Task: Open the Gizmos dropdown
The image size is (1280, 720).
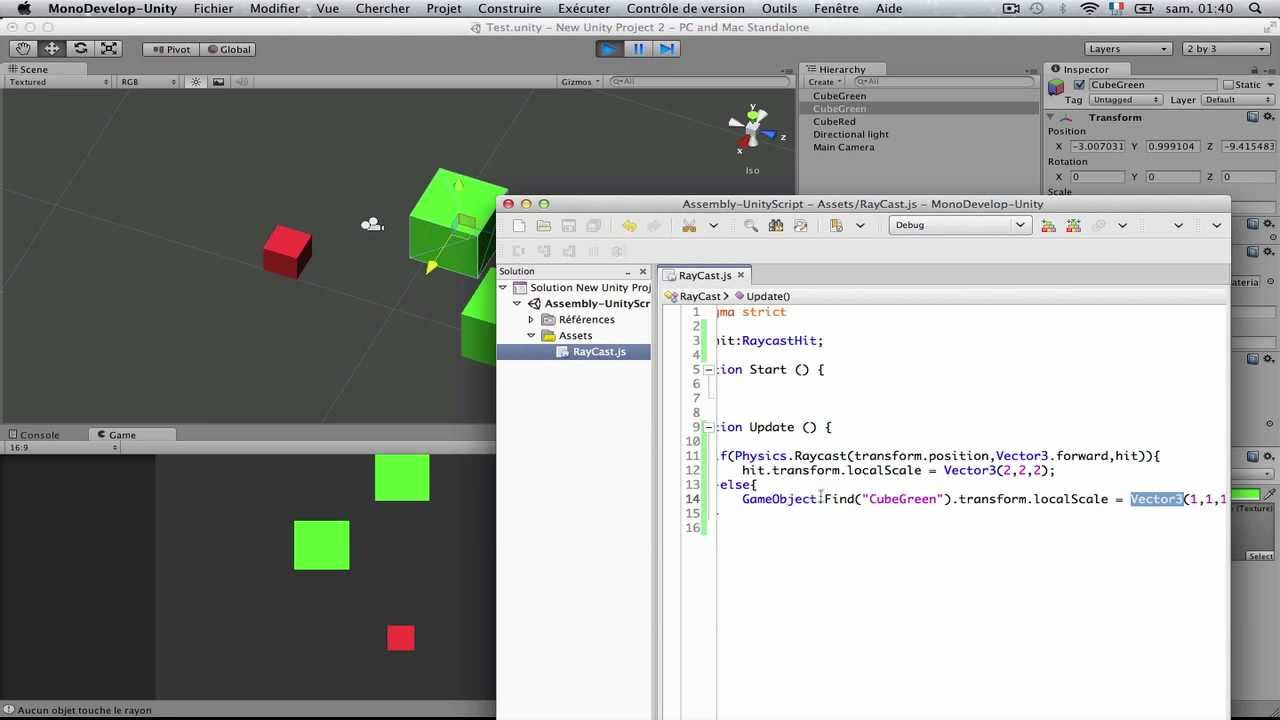Action: click(580, 82)
